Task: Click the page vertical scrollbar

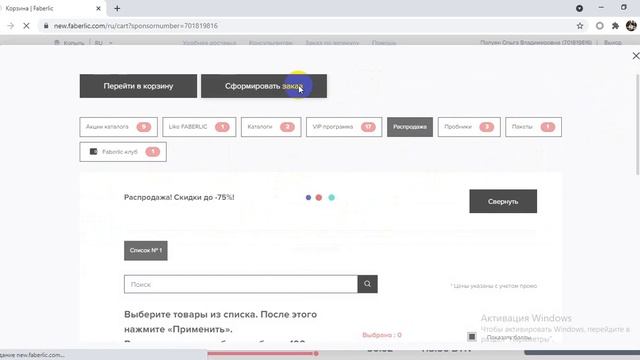Action: pyautogui.click(x=638, y=125)
